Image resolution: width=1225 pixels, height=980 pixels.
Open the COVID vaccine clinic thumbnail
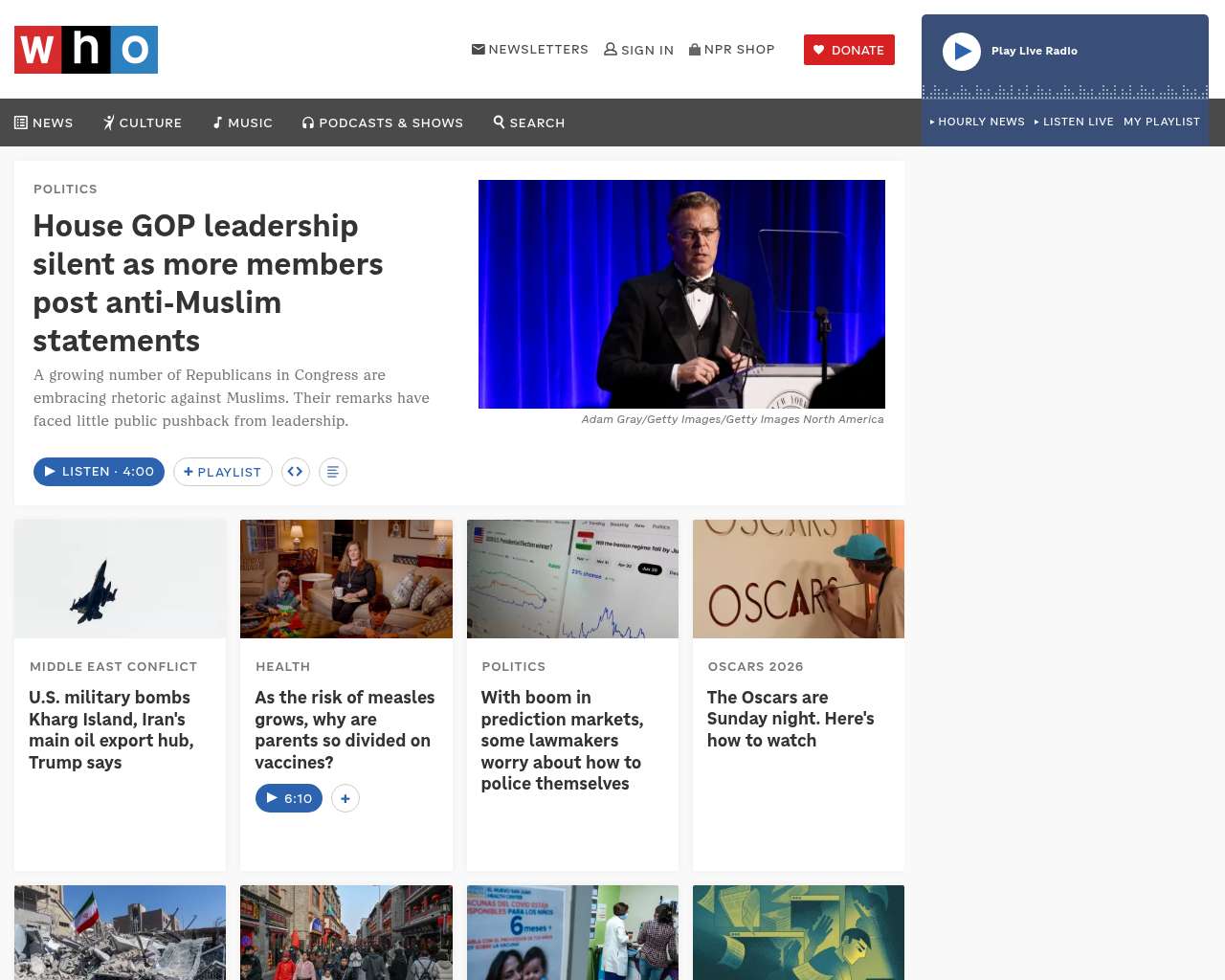click(x=572, y=932)
